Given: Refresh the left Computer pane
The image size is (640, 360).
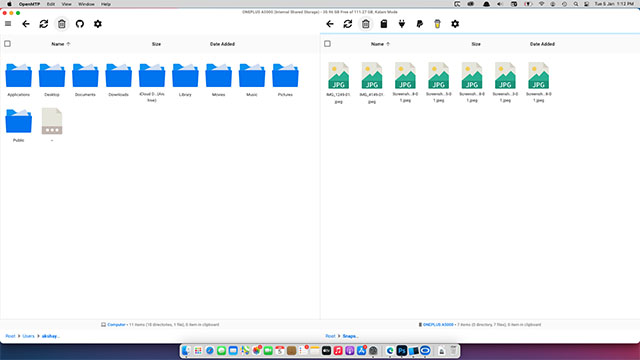Looking at the screenshot, I should click(44, 24).
